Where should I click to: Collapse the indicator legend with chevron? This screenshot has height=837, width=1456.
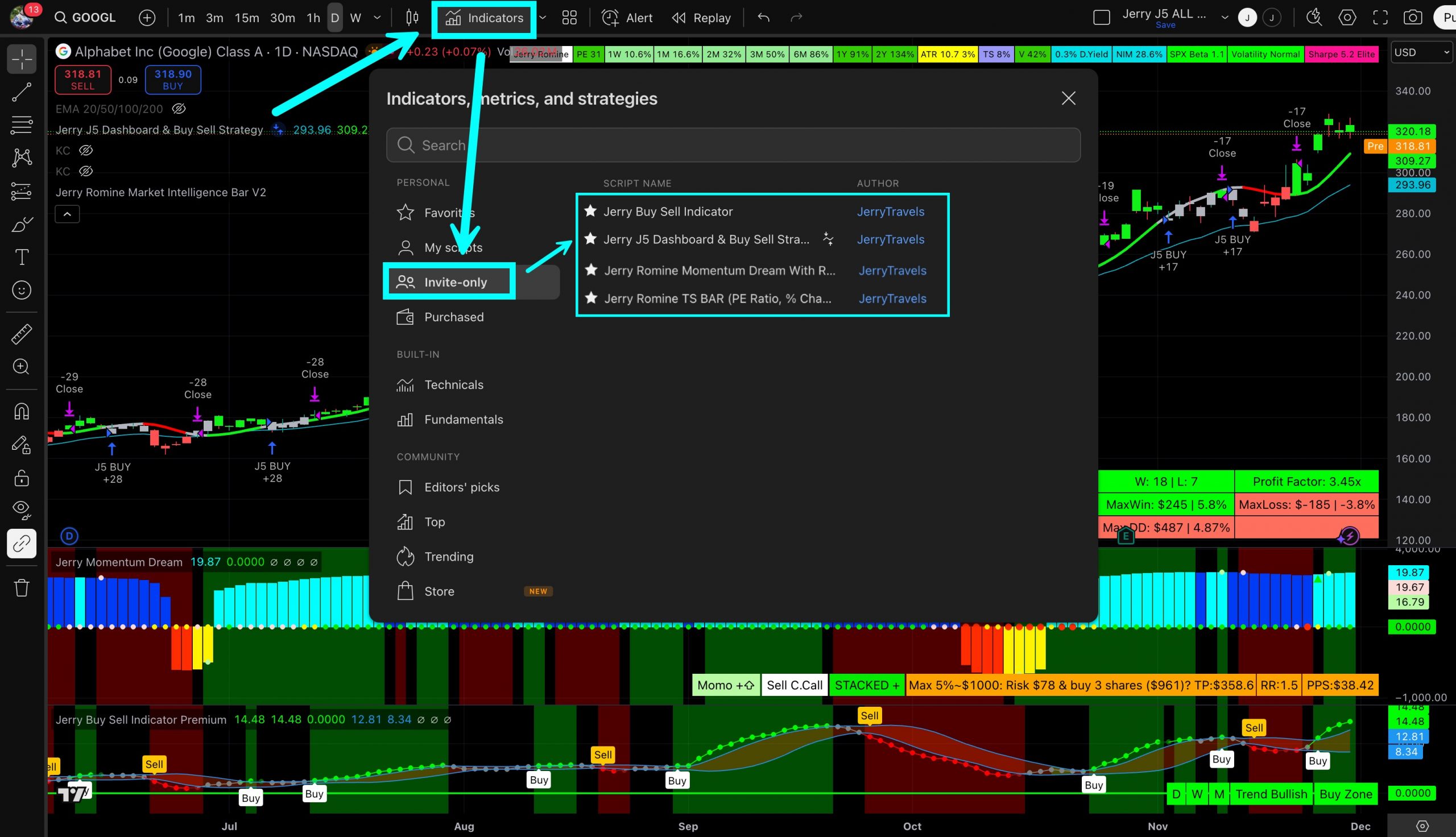point(67,214)
